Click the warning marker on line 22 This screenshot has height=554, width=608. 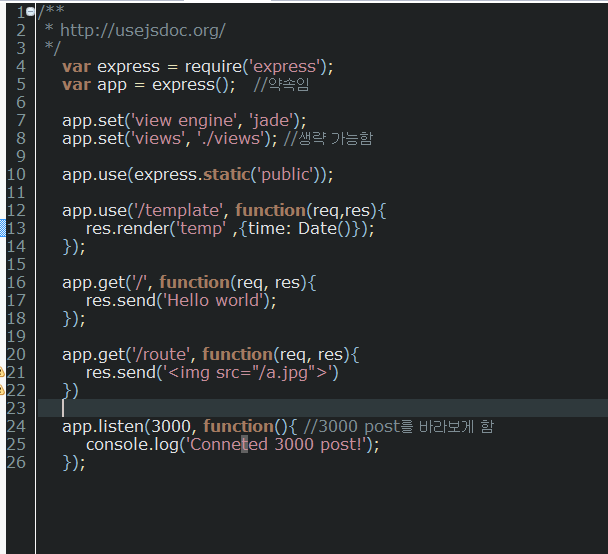[x=2, y=390]
